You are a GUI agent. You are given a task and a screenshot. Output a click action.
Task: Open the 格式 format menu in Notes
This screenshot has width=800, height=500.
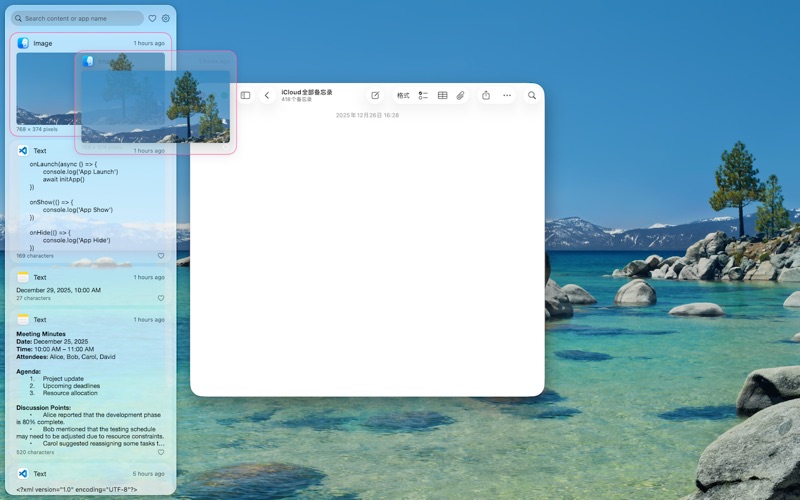coord(403,95)
